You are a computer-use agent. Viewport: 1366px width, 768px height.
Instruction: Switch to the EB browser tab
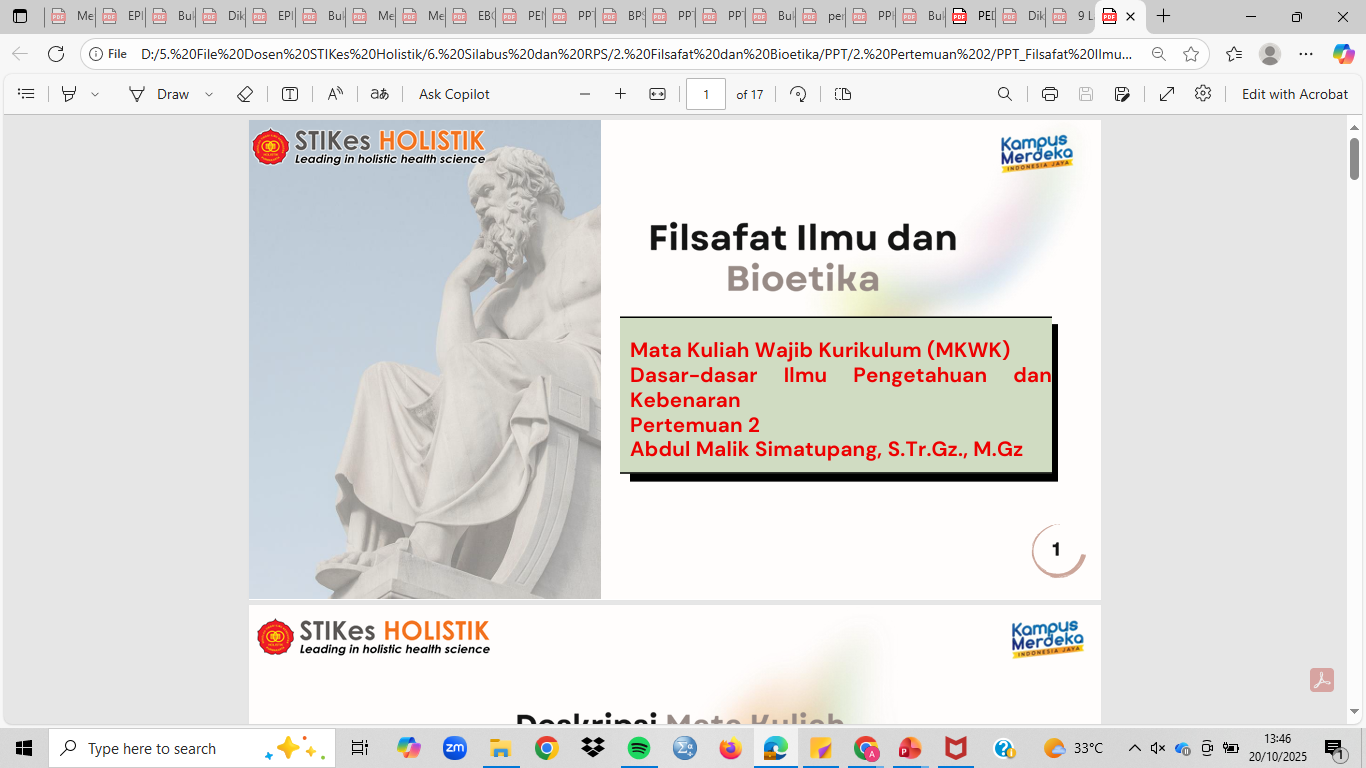coord(473,16)
